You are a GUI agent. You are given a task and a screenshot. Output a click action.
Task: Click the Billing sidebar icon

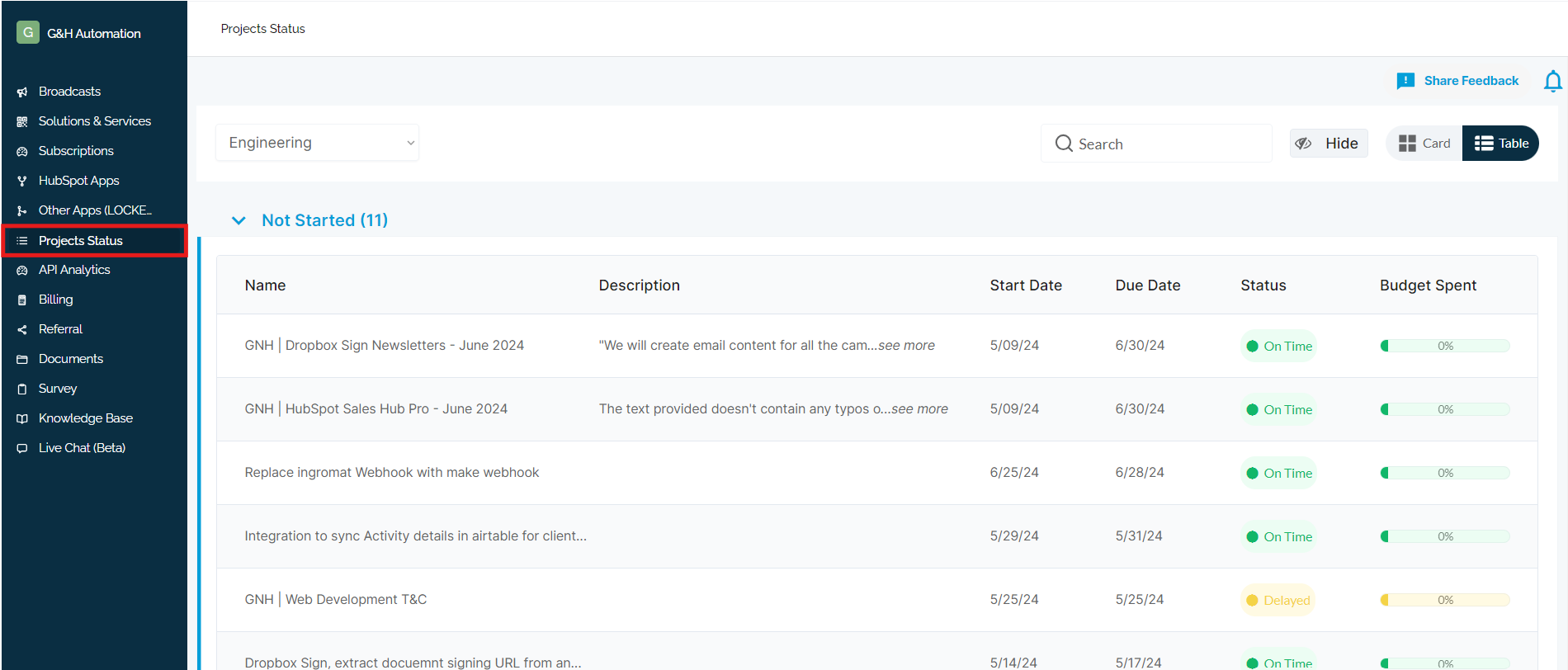[22, 300]
